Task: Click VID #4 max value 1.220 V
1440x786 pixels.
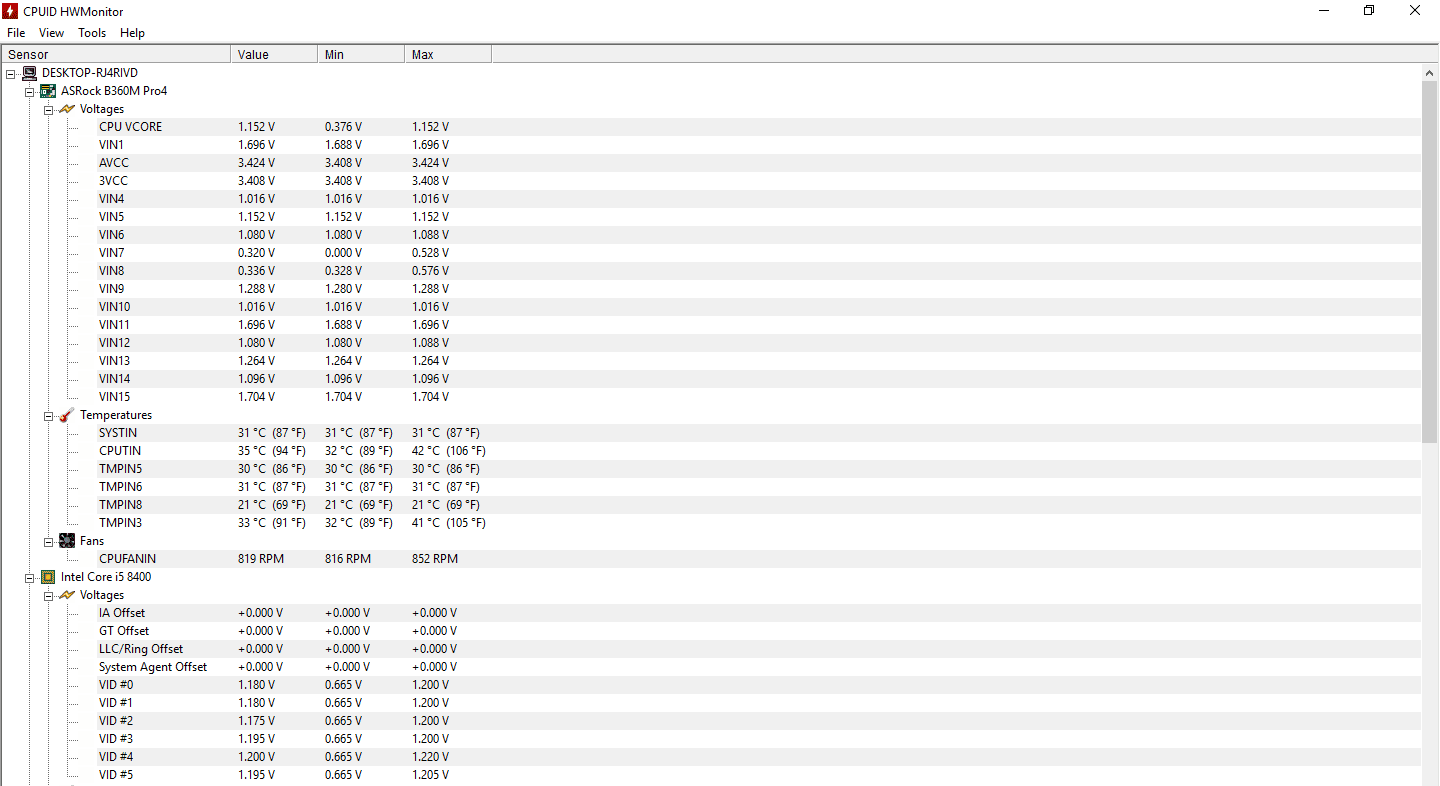Action: click(x=430, y=757)
